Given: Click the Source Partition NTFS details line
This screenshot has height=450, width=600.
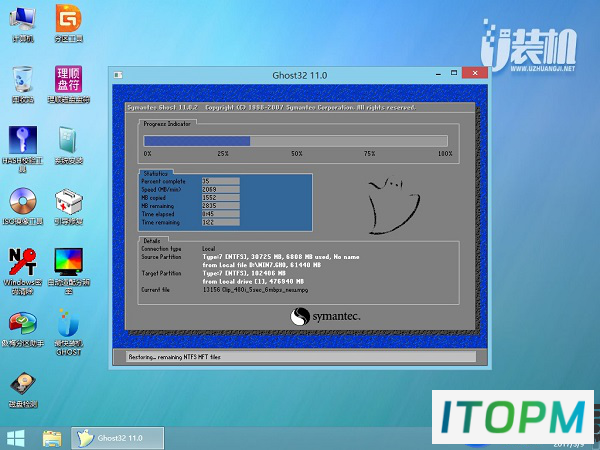Looking at the screenshot, I should coord(281,257).
